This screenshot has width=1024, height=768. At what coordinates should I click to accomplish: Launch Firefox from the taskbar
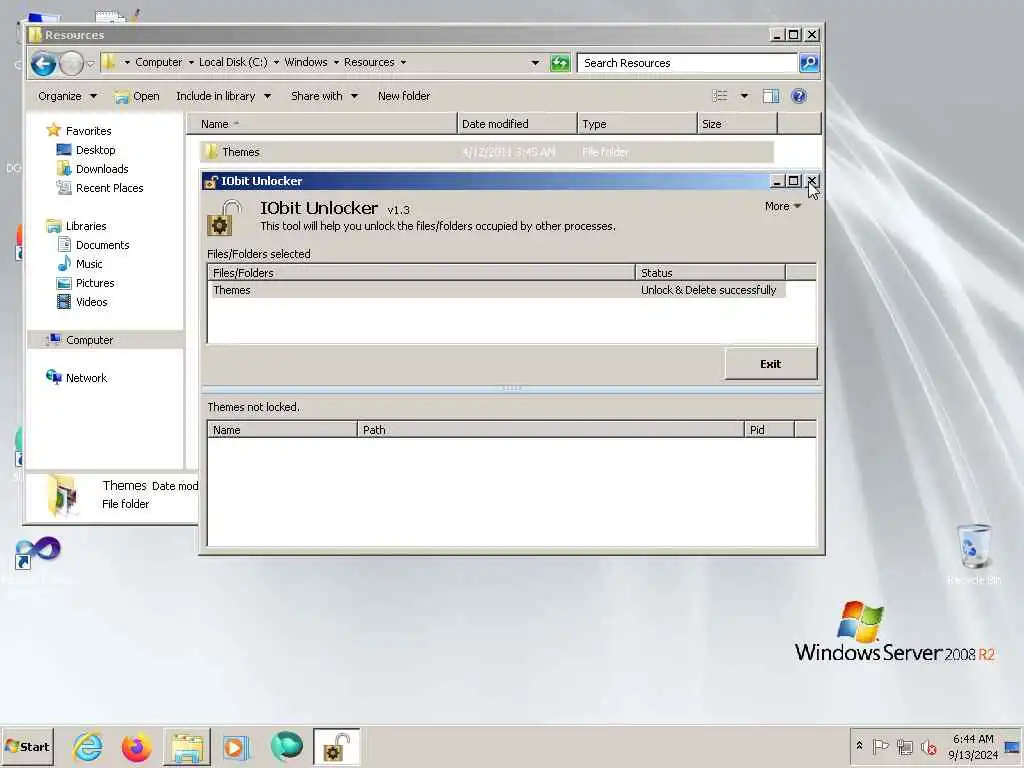click(x=136, y=746)
